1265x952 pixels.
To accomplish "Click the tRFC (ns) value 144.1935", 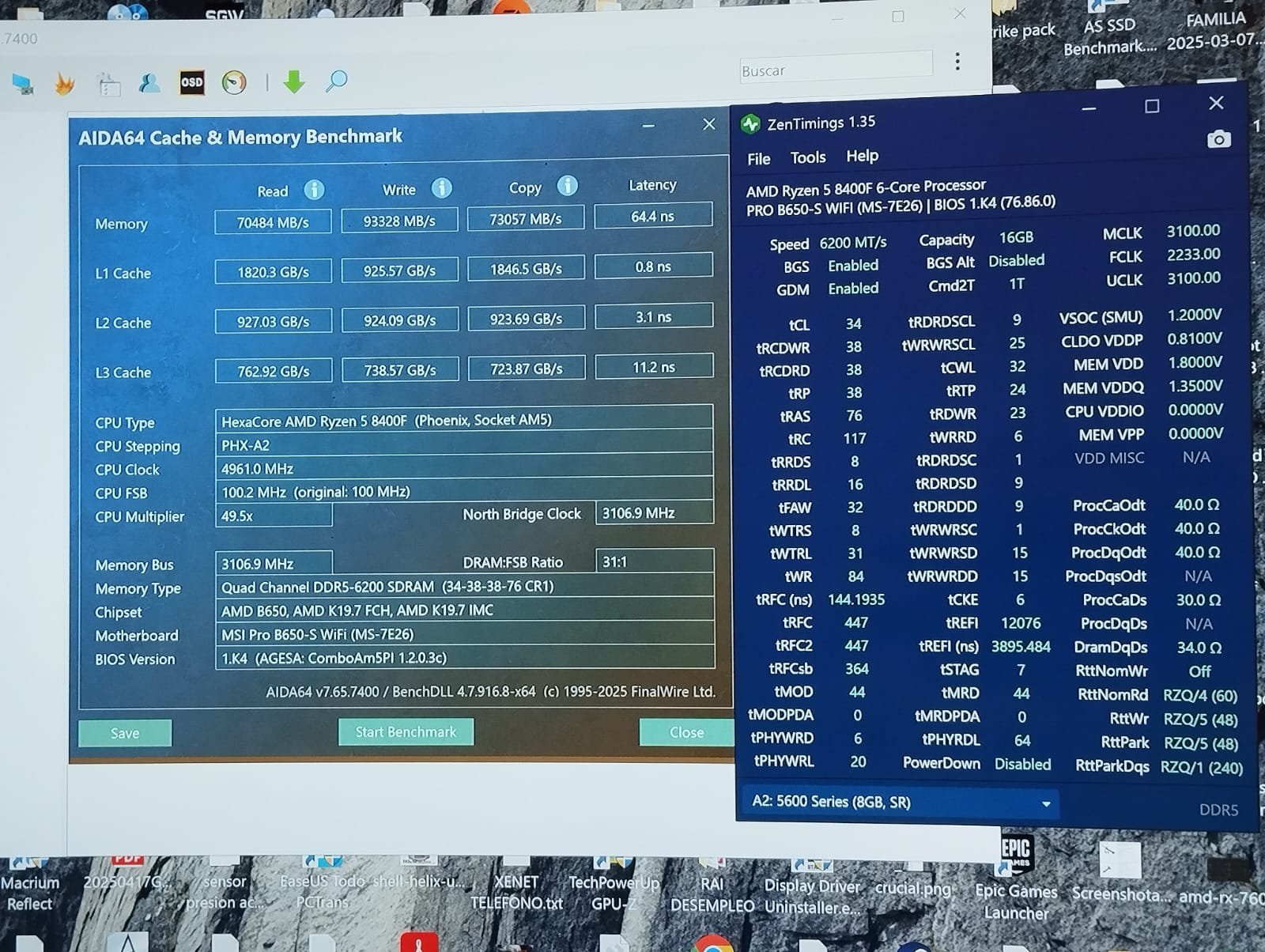I will 855,599.
